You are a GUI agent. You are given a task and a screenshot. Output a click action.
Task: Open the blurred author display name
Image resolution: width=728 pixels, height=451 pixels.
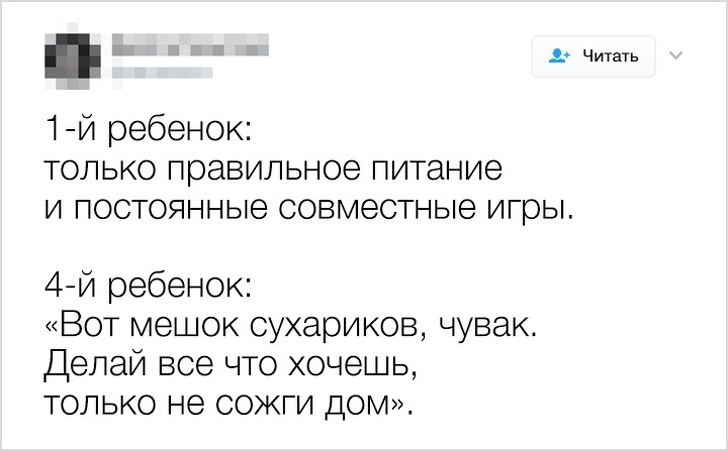pyautogui.click(x=190, y=45)
